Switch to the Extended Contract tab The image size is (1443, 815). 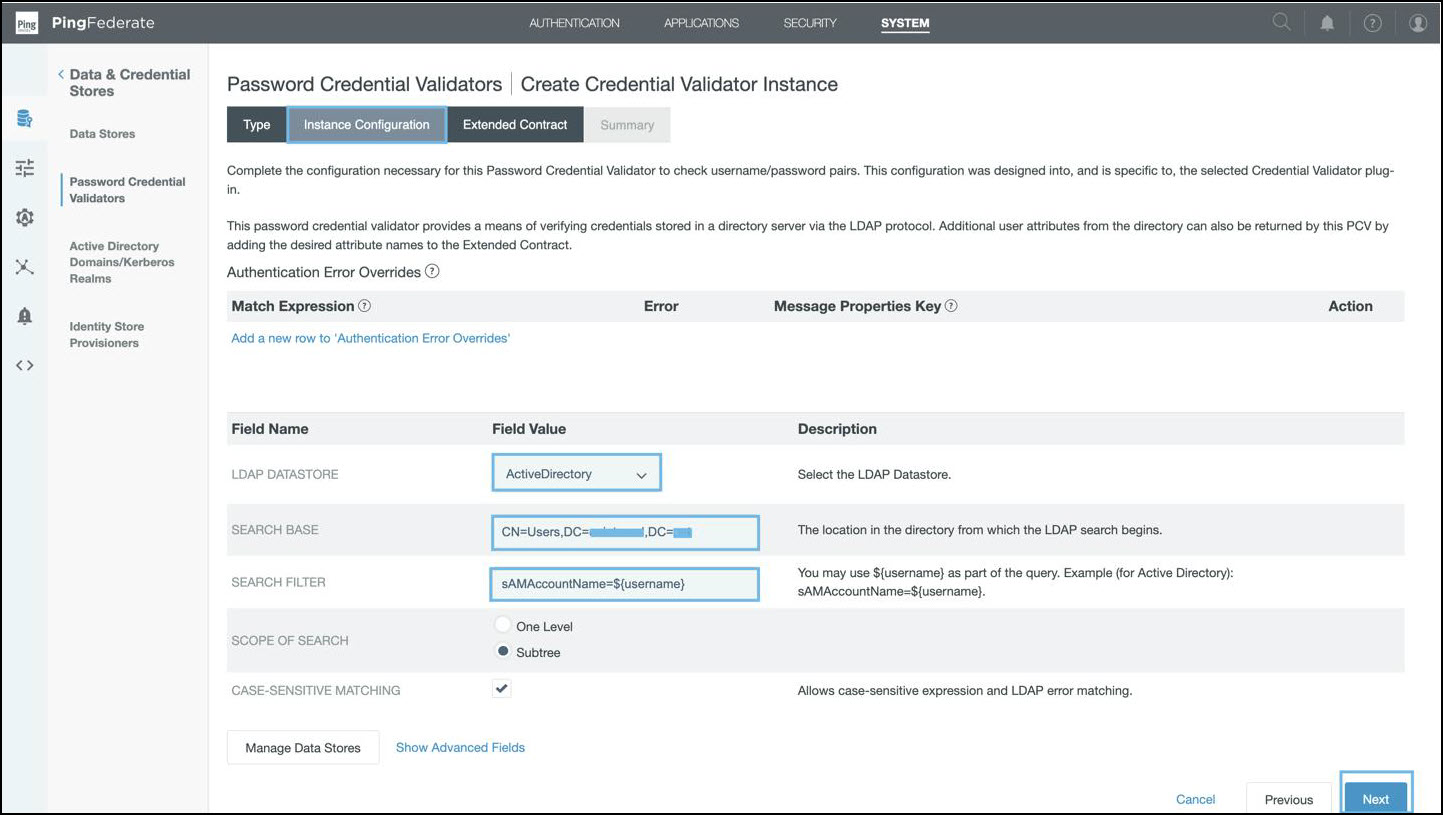(x=514, y=125)
